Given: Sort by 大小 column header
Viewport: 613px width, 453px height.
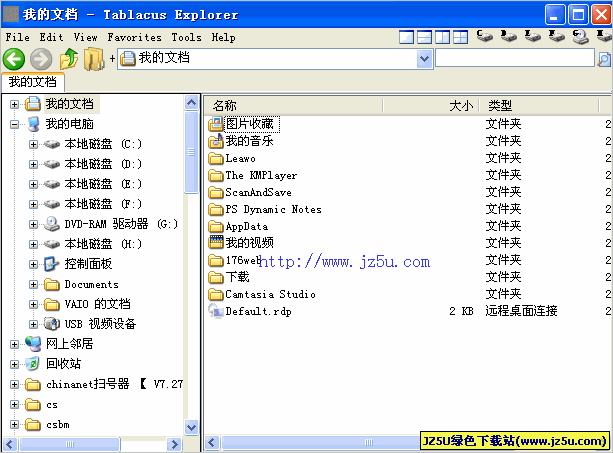Looking at the screenshot, I should tap(431, 106).
